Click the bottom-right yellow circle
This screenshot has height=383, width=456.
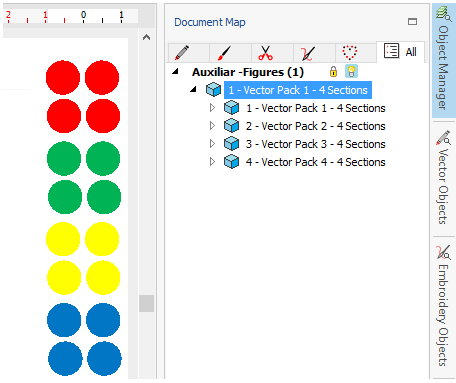(x=103, y=278)
